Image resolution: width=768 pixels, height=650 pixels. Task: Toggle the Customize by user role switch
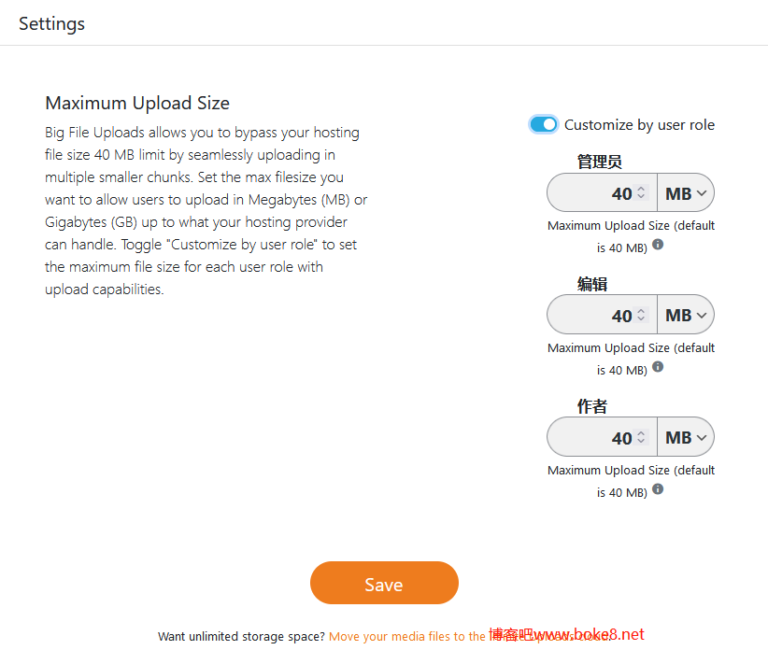point(543,124)
